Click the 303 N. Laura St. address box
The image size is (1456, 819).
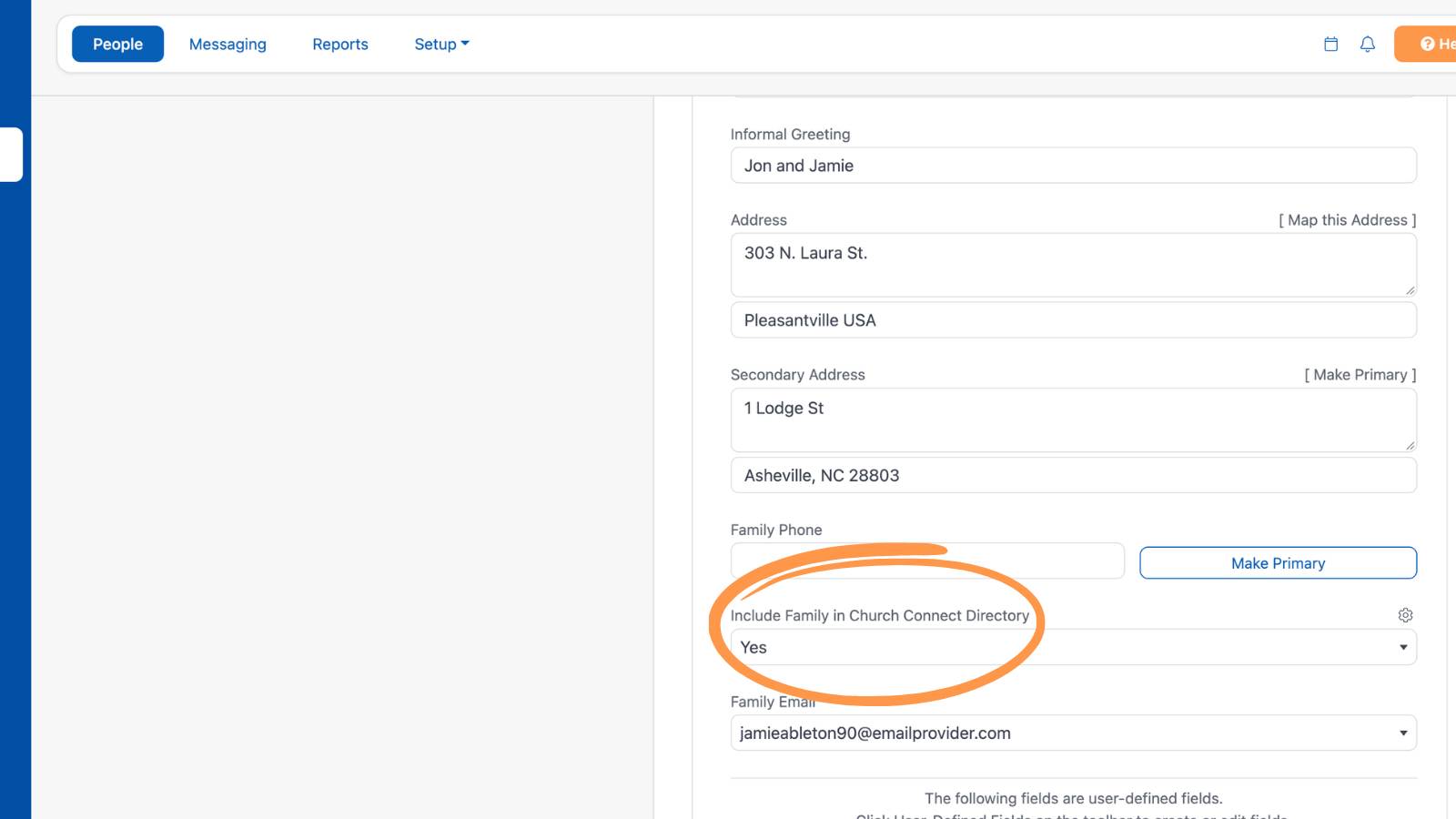pyautogui.click(x=1073, y=265)
